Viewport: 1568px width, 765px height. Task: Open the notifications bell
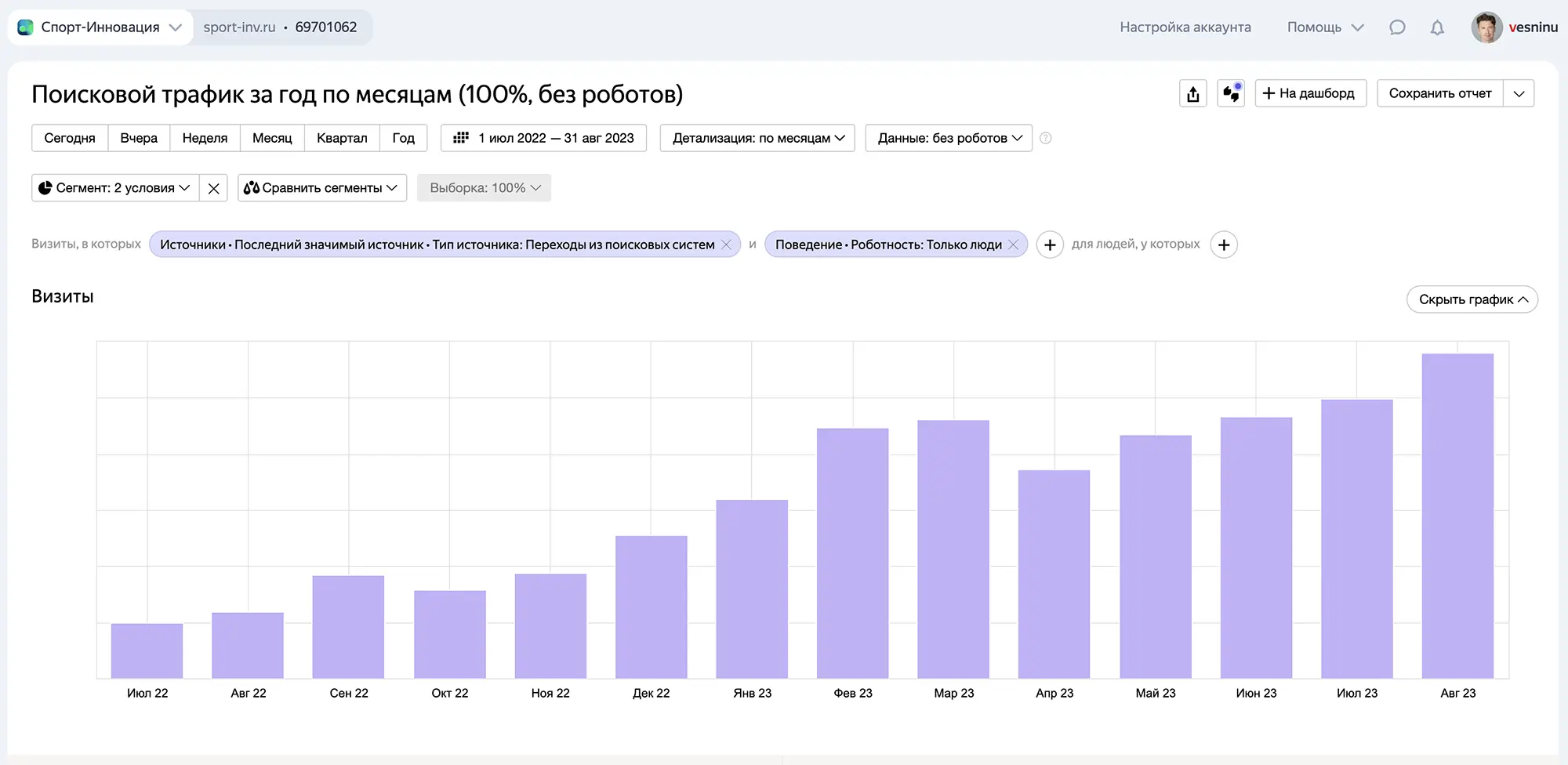[x=1437, y=27]
